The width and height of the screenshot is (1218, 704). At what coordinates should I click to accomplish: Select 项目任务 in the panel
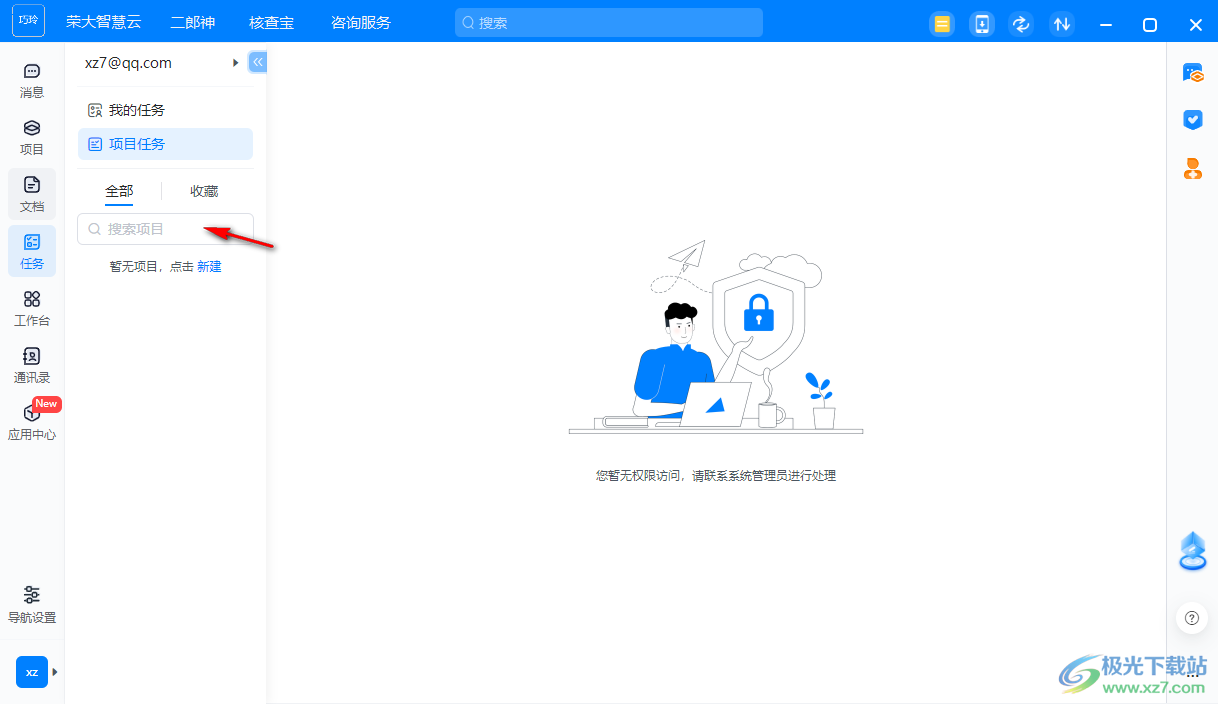click(x=165, y=144)
